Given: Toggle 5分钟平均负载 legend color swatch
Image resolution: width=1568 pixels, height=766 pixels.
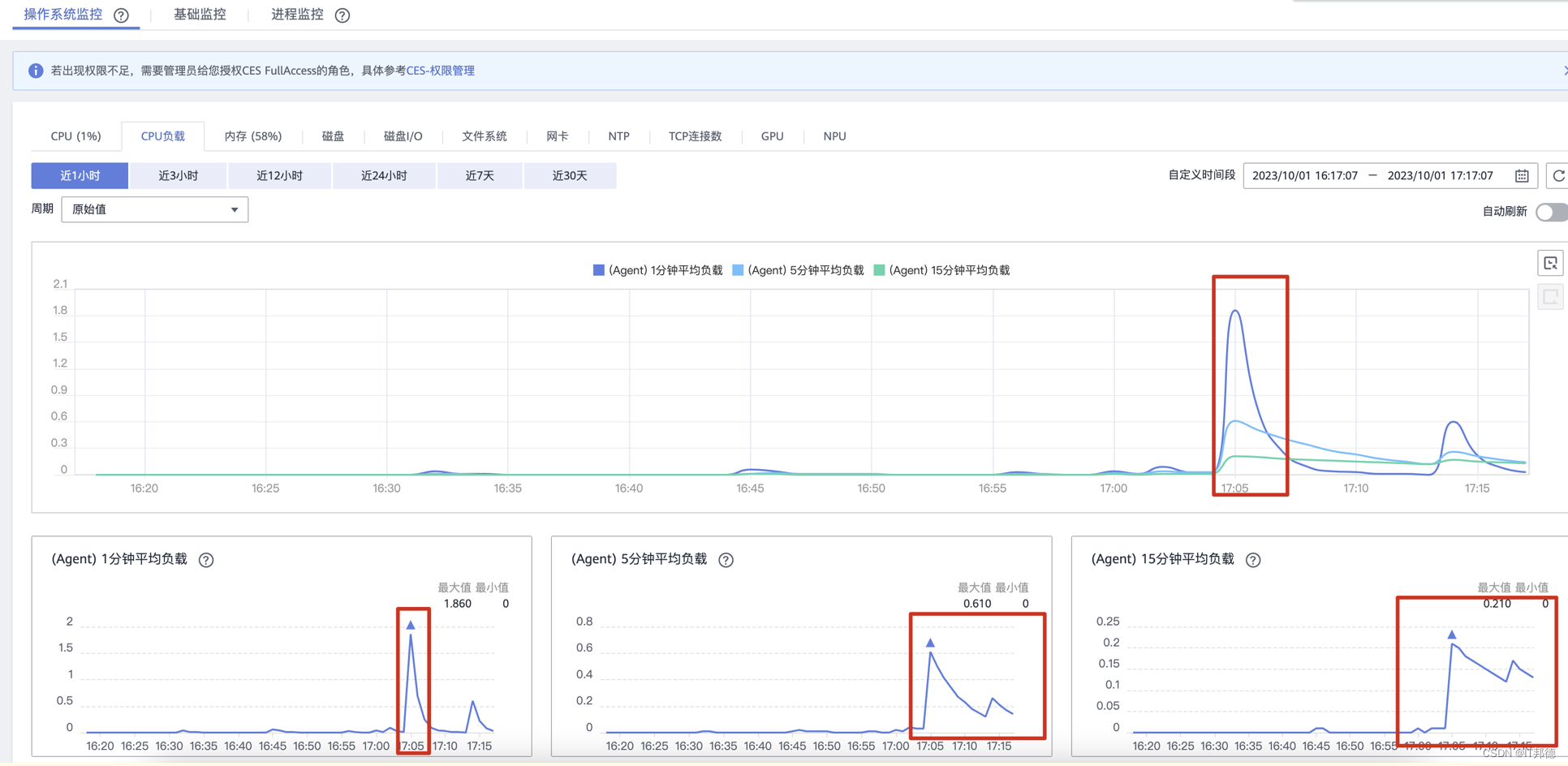Looking at the screenshot, I should tap(738, 270).
